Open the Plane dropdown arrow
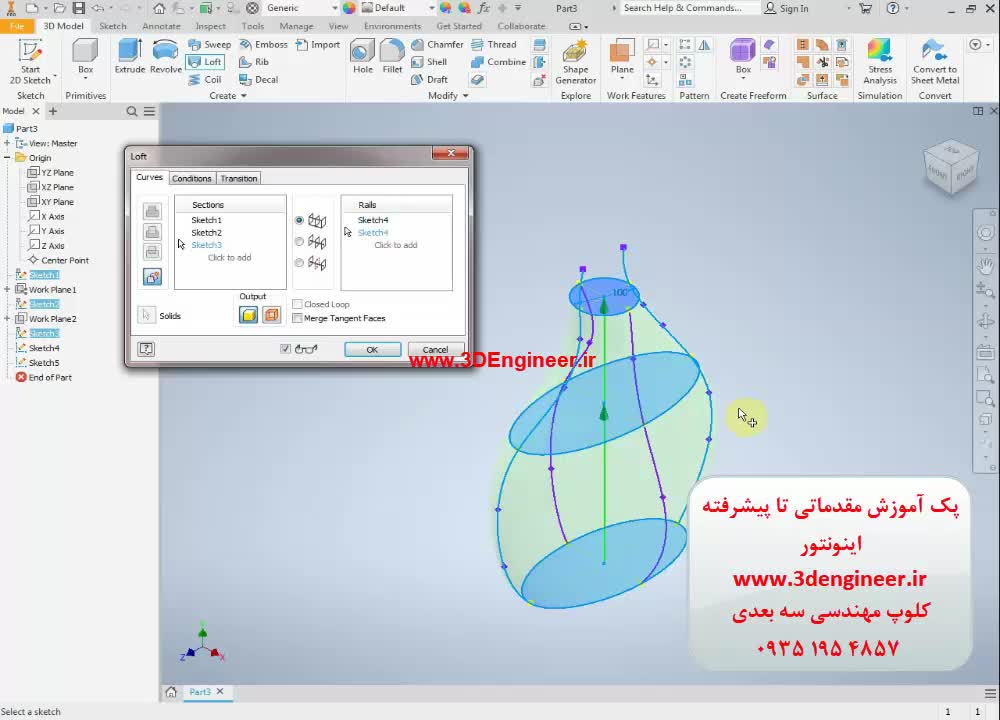1000x720 pixels. click(x=622, y=78)
